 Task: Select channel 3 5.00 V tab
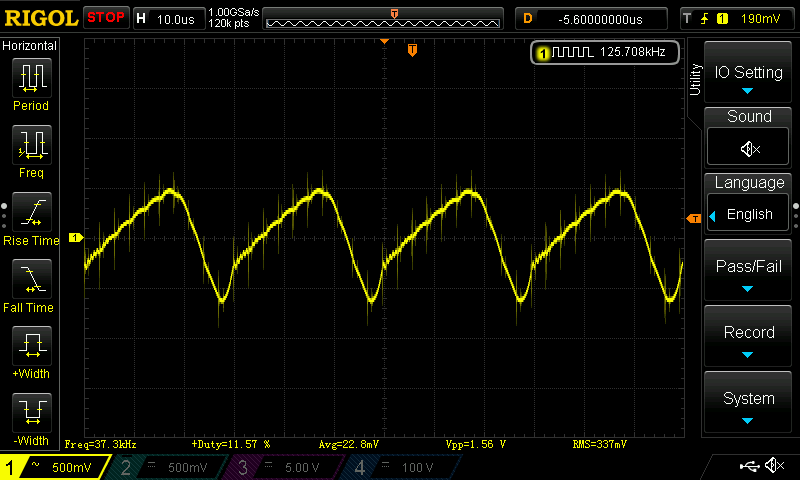(x=287, y=467)
